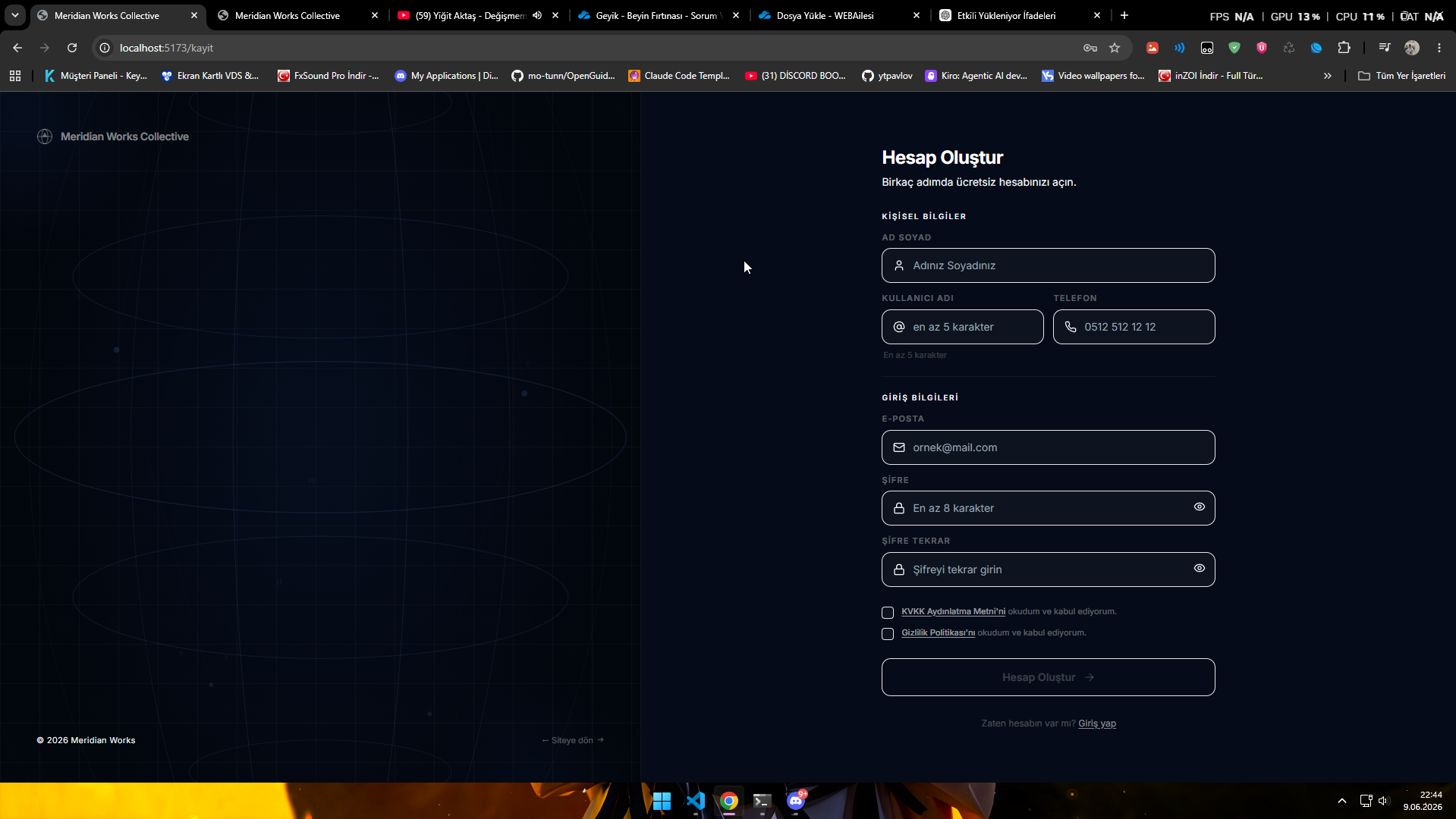Open Chrome from the taskbar
Screen dimensions: 1456x819
tap(729, 801)
